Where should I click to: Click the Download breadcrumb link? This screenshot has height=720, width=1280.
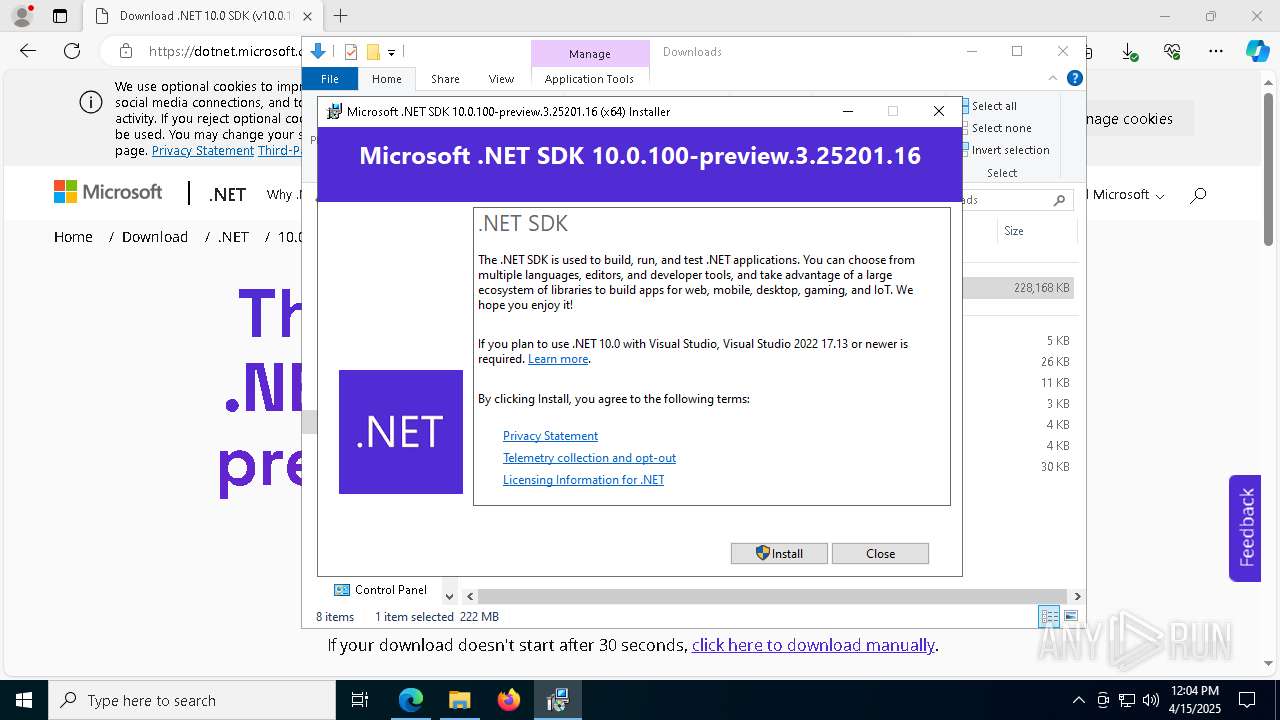pyautogui.click(x=155, y=237)
